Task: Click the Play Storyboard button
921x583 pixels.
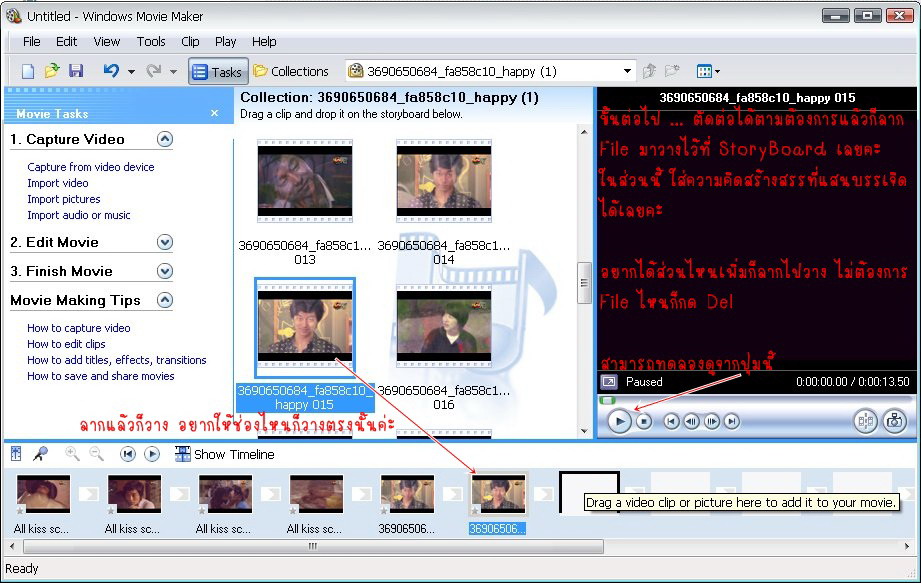Action: 152,454
